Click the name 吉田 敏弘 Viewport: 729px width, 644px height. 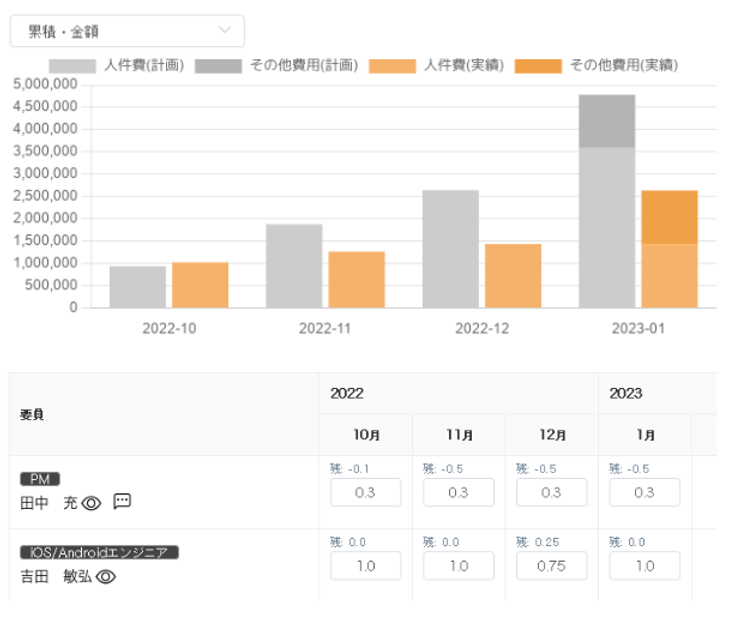[56, 577]
